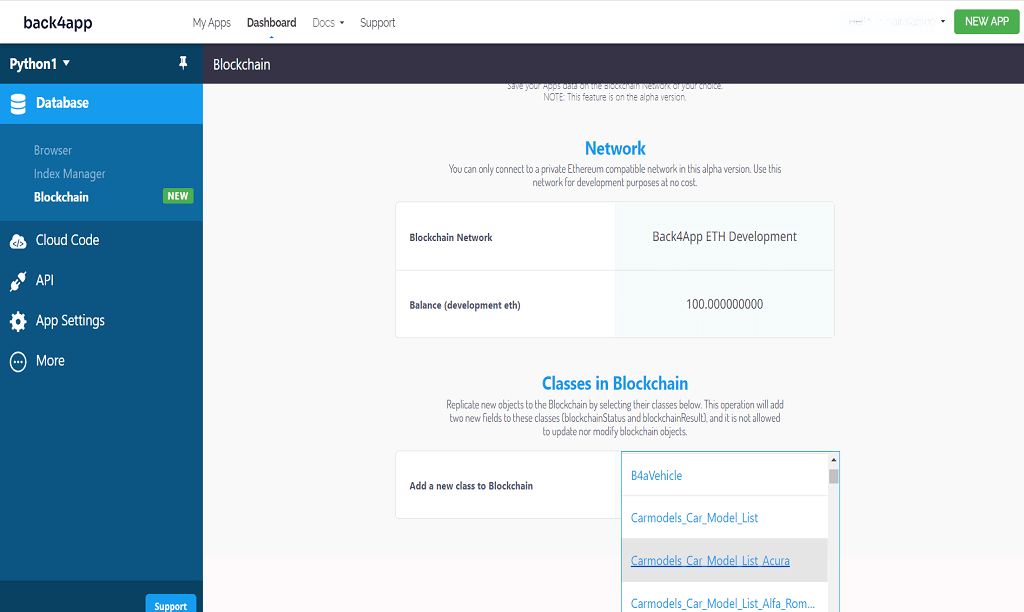1024x612 pixels.
Task: Click the Classes in Blockchain heading
Action: (x=615, y=383)
